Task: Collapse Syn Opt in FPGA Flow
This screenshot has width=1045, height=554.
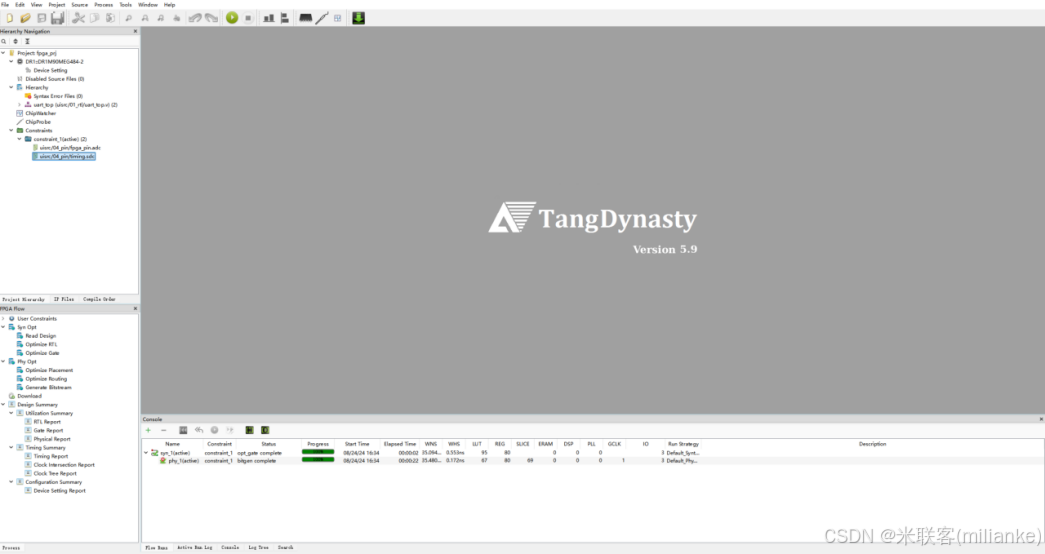Action: coord(3,327)
